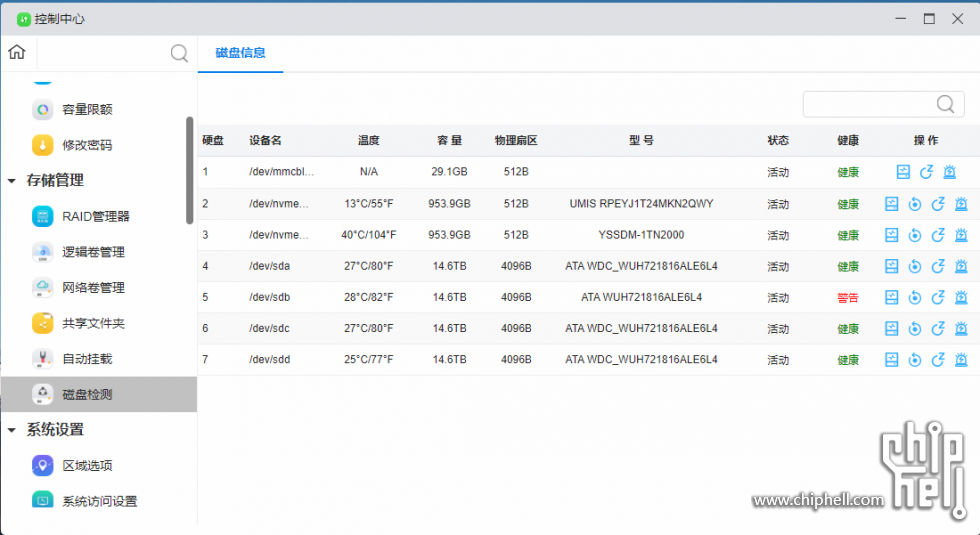This screenshot has height=535, width=980.
Task: Click the siren locate icon for /dev/mmcbl row
Action: 949,172
